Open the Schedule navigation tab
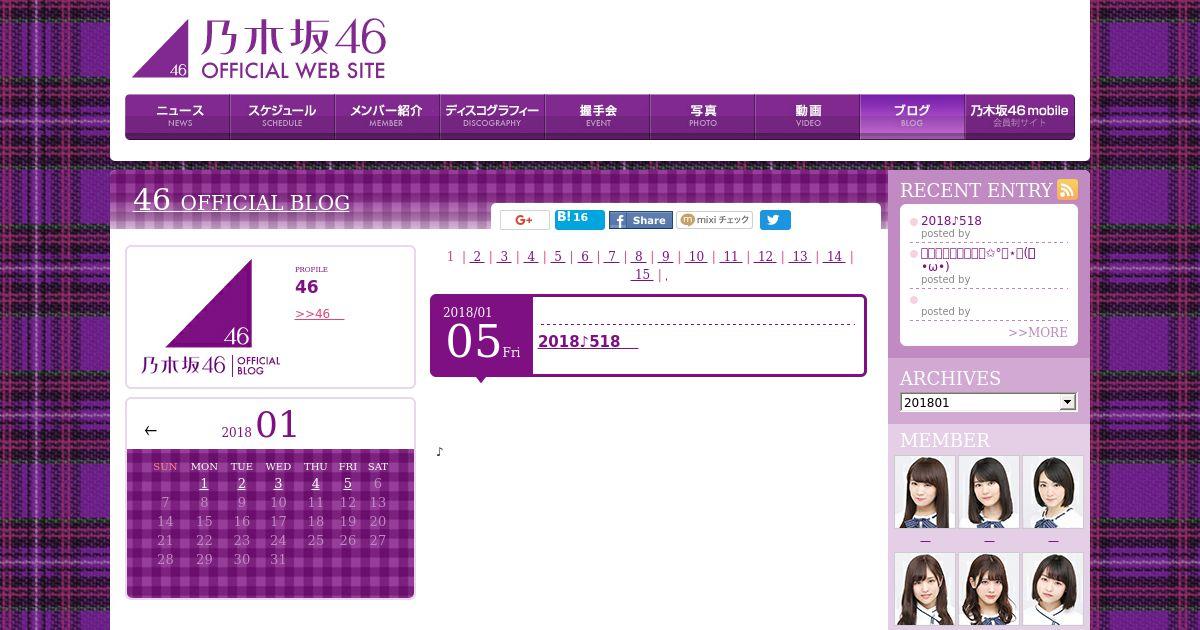The width and height of the screenshot is (1200, 630). [282, 116]
